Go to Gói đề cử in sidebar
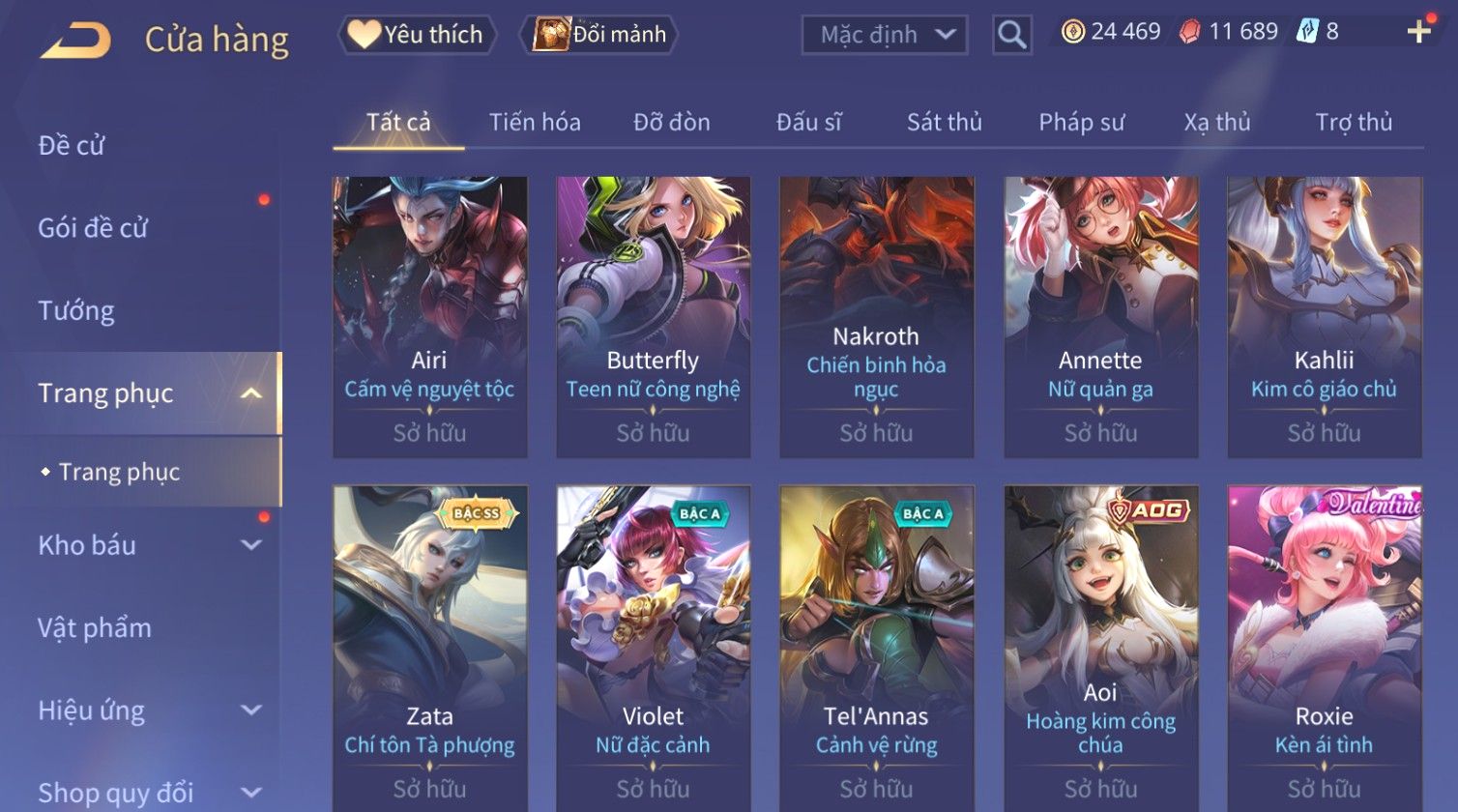The height and width of the screenshot is (812, 1458). pyautogui.click(x=93, y=228)
